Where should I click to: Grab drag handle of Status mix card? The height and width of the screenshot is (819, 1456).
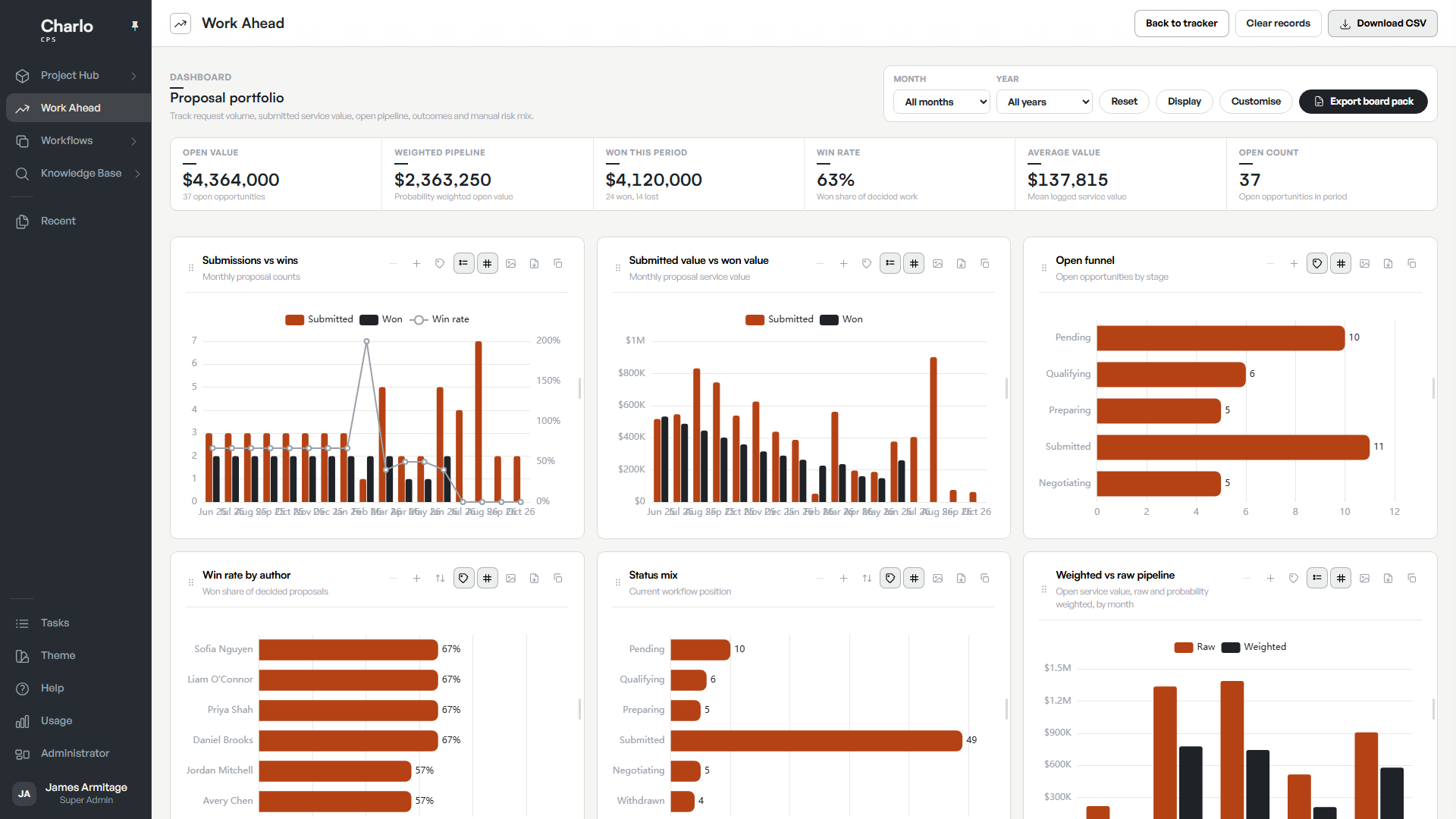pos(618,583)
